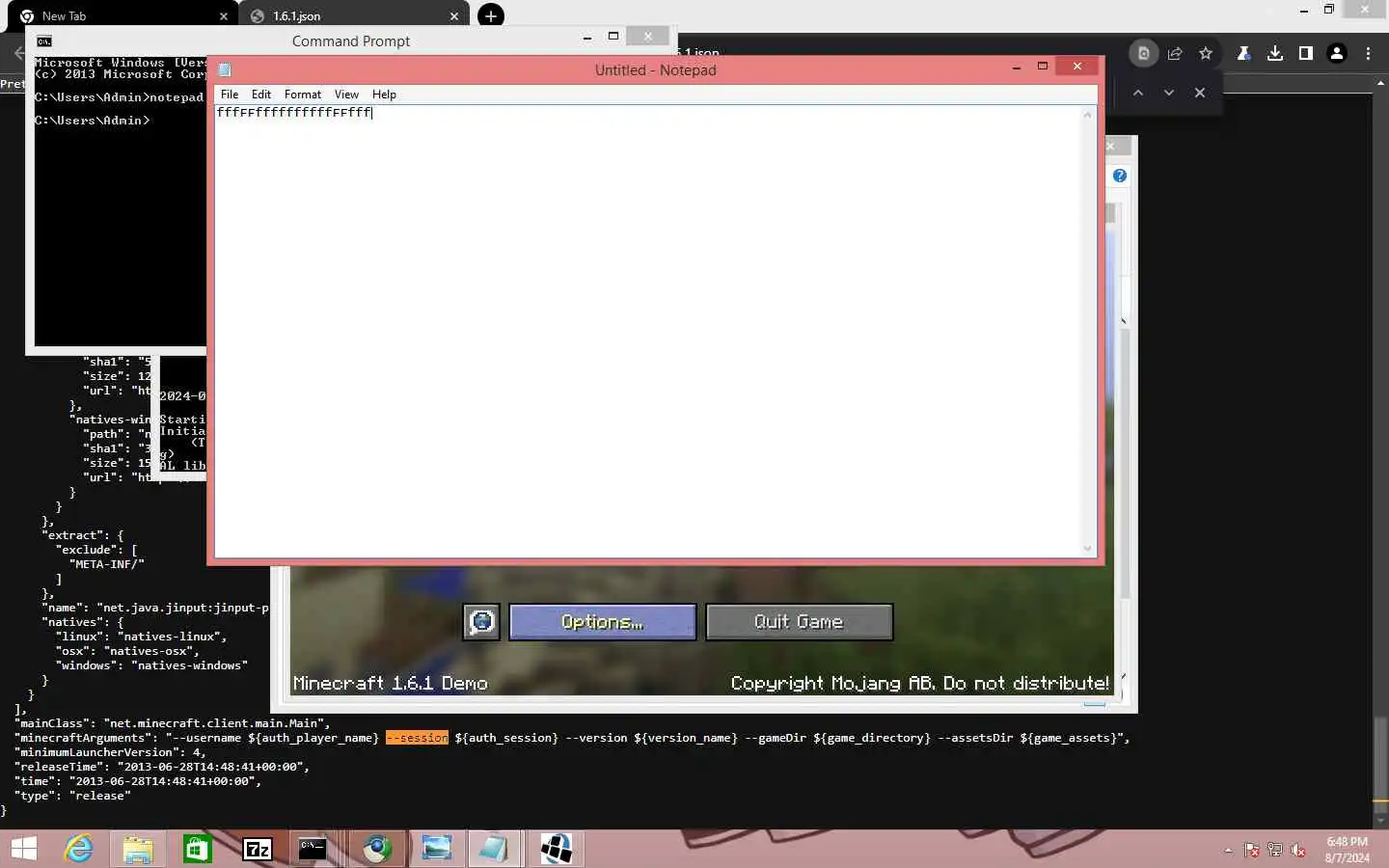Open the browser three-dot menu

(x=1368, y=54)
